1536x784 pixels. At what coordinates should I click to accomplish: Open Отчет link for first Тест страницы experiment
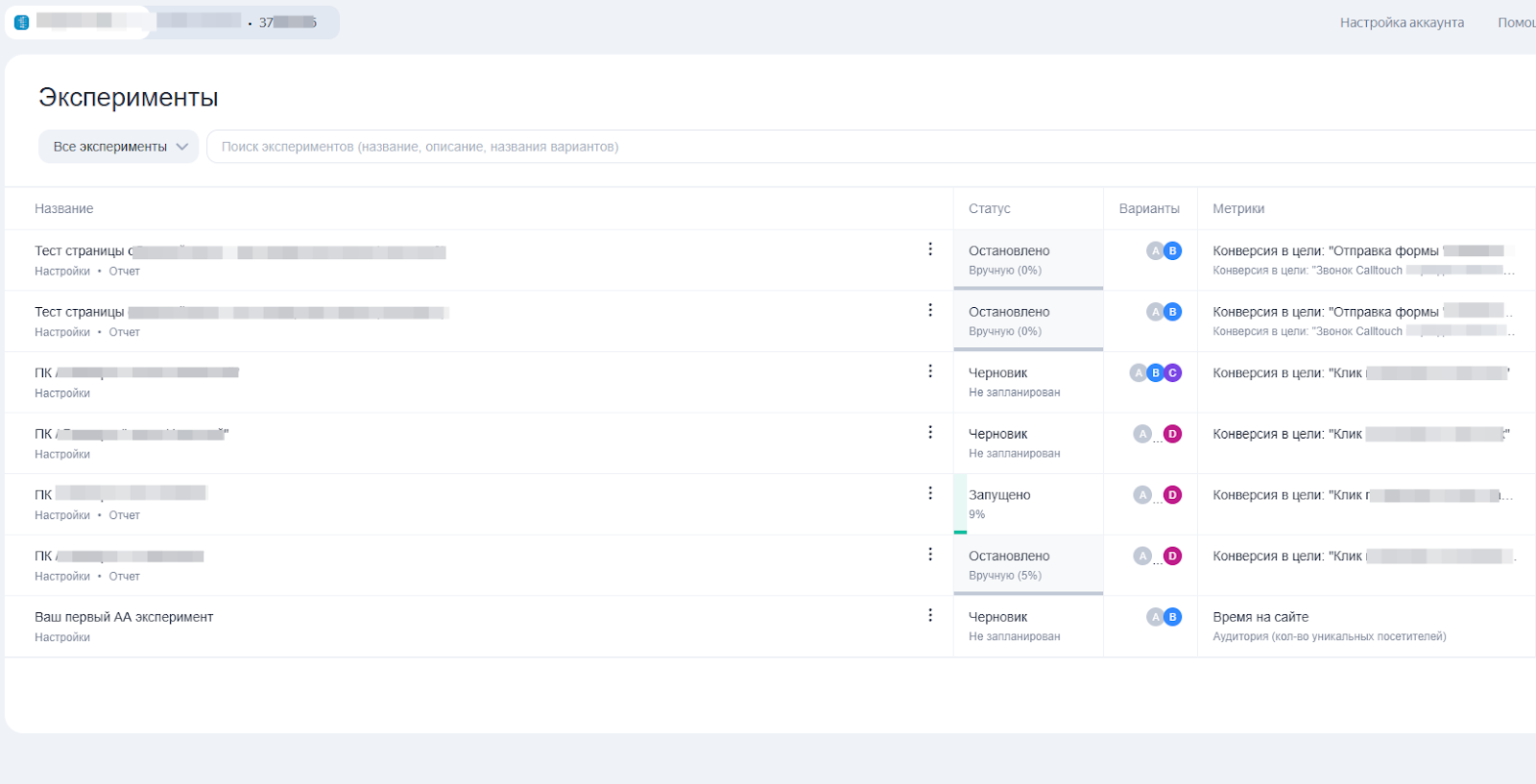click(124, 272)
